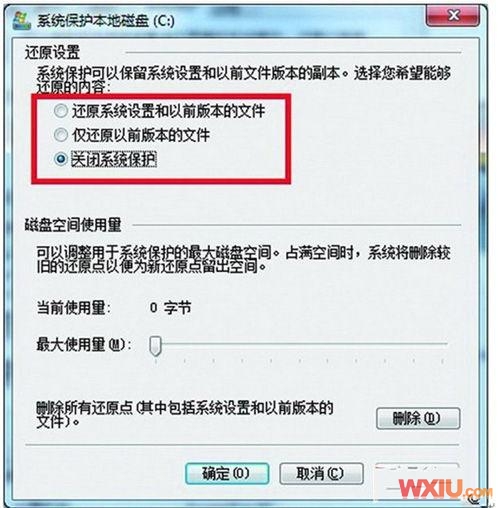
Task: Click the 0 字节 usage value
Action: coord(170,308)
